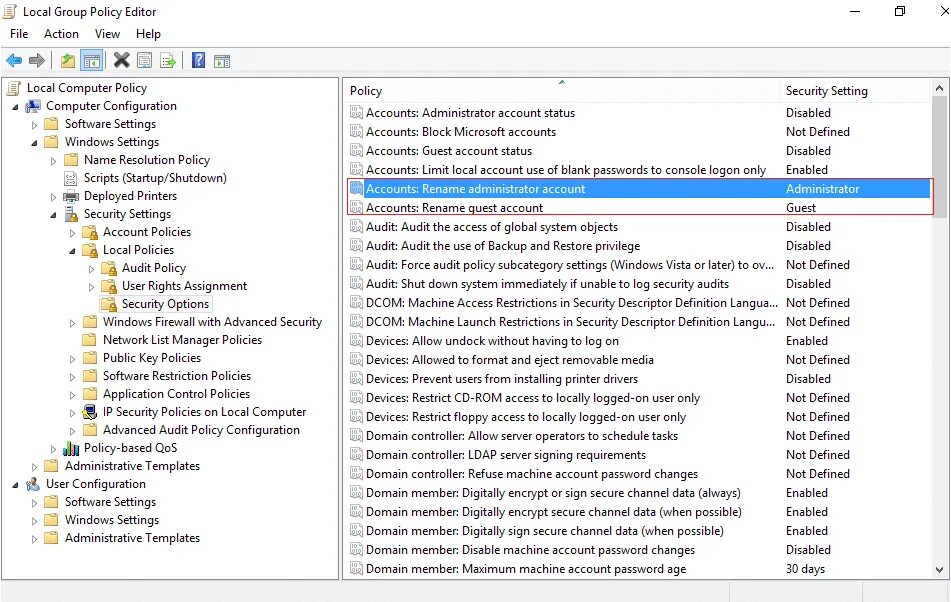Click the Deployed Printers printer icon
This screenshot has height=602, width=951.
(x=71, y=196)
